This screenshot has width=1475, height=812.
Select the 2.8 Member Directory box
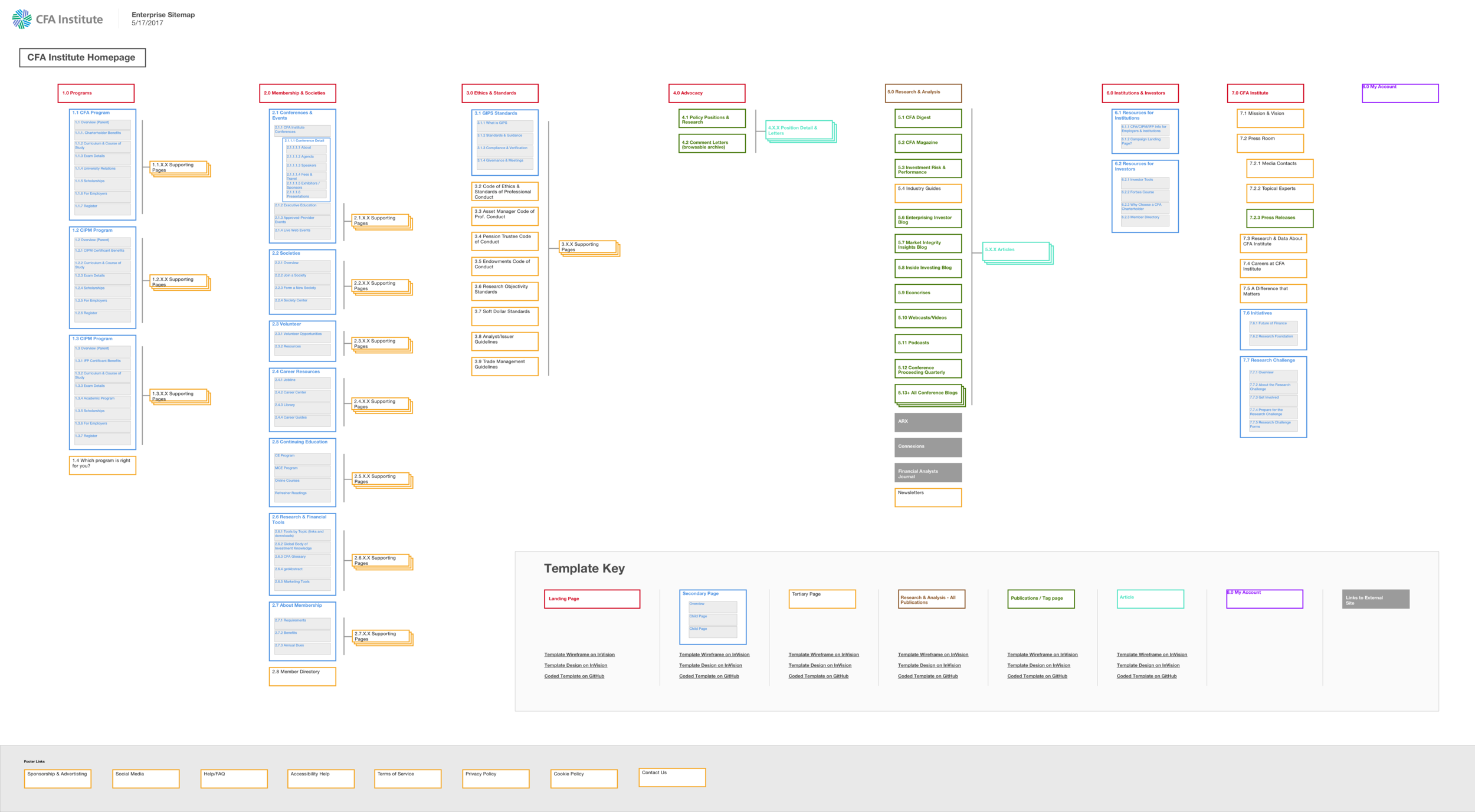[x=303, y=676]
